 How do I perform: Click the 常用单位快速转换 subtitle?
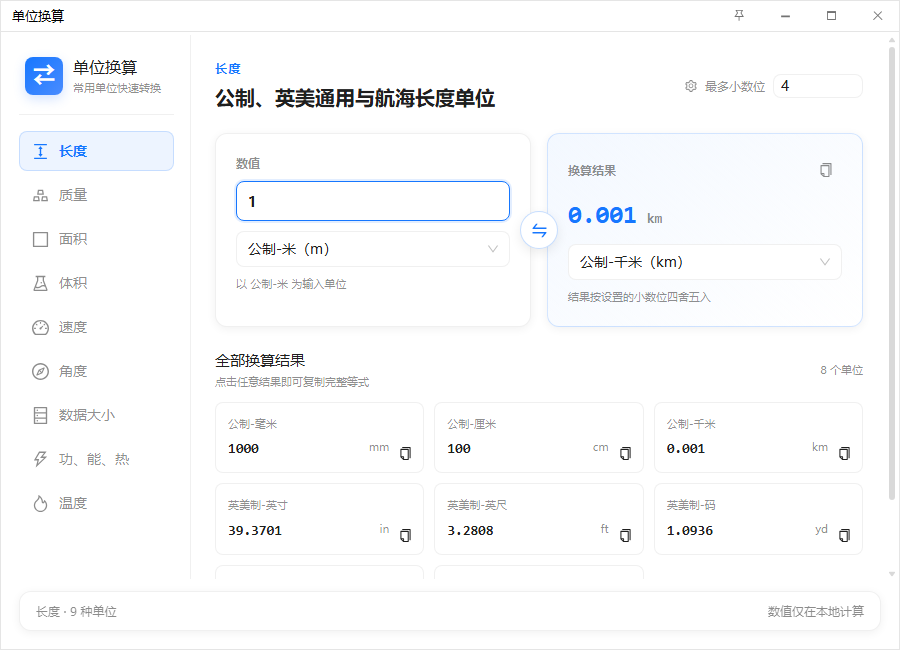[117, 88]
